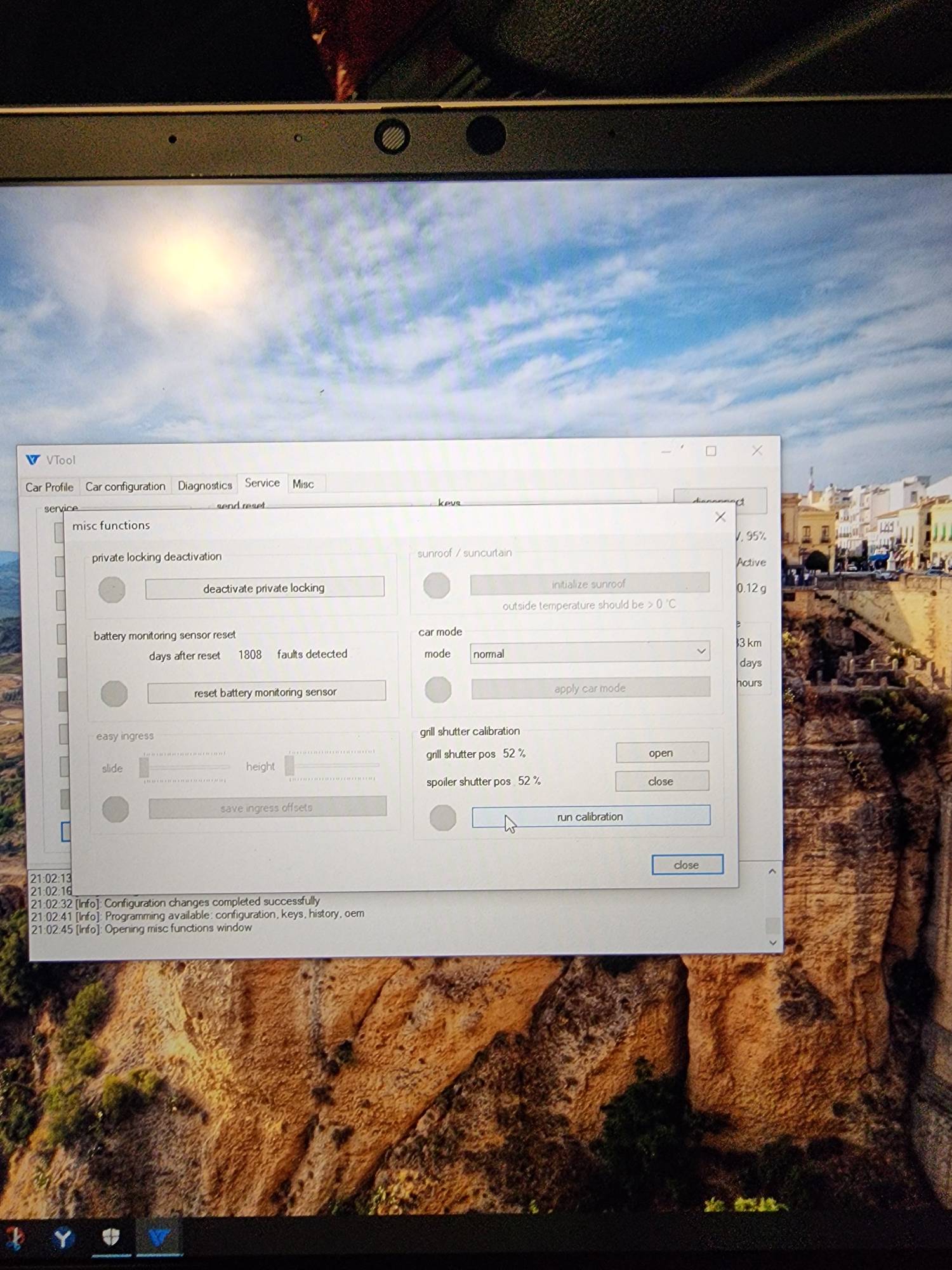Click the easy ingress slide slider
The image size is (952, 1270).
point(145,767)
